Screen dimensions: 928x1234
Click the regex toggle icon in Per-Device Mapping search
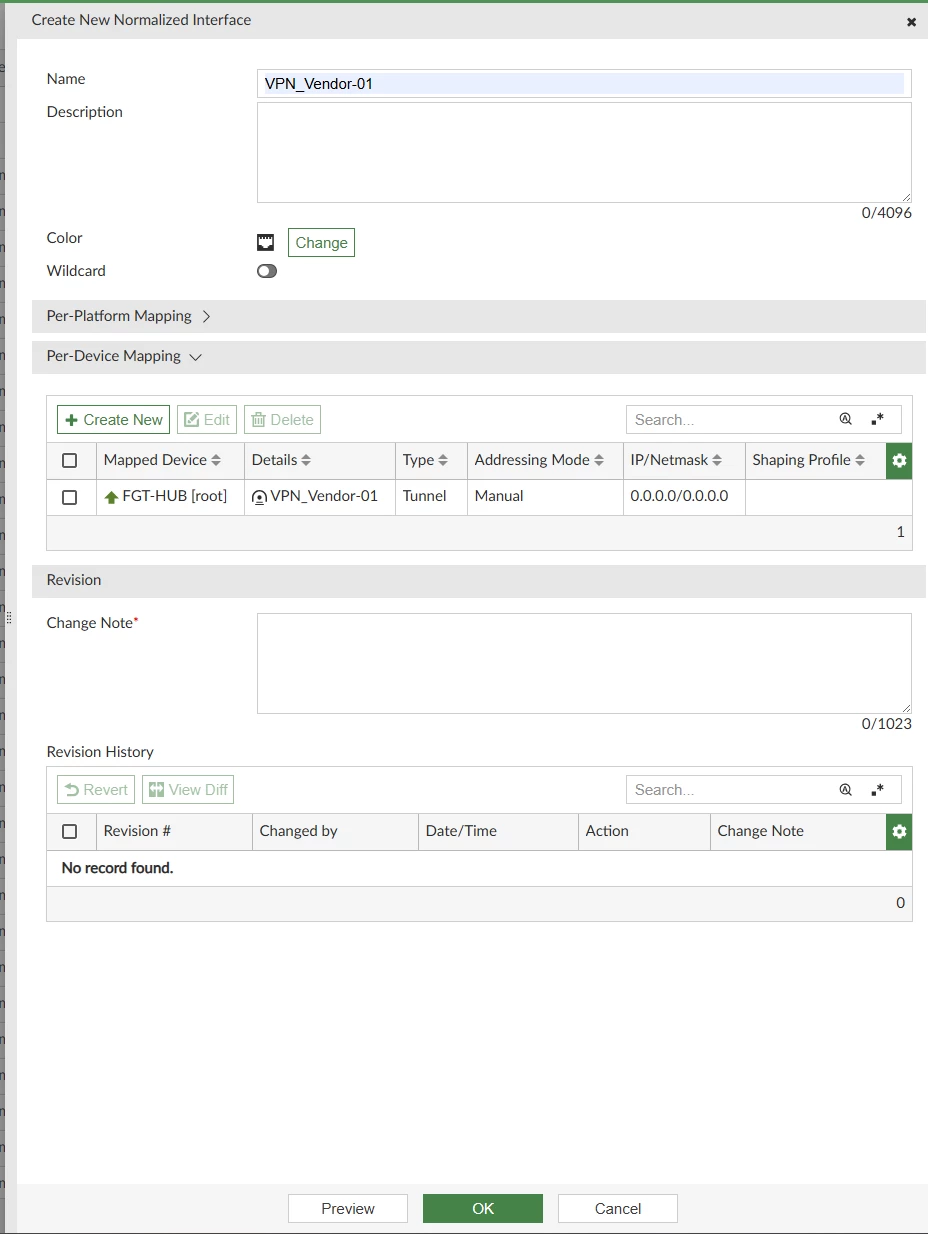(x=877, y=420)
